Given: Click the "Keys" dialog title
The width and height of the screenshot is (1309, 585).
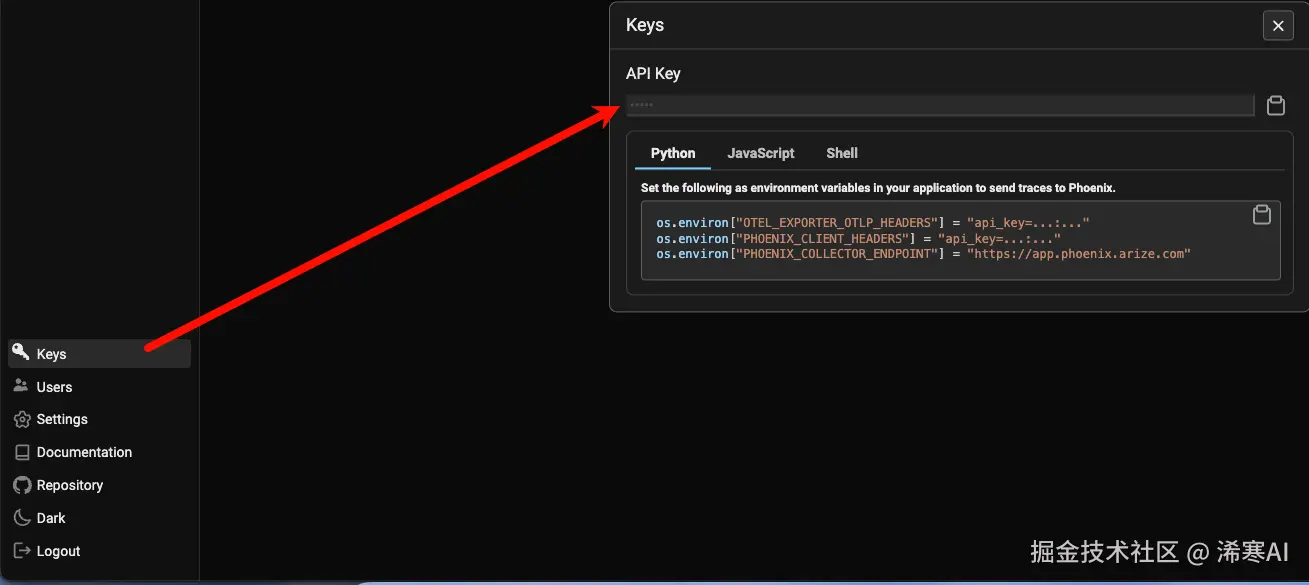Looking at the screenshot, I should (645, 25).
